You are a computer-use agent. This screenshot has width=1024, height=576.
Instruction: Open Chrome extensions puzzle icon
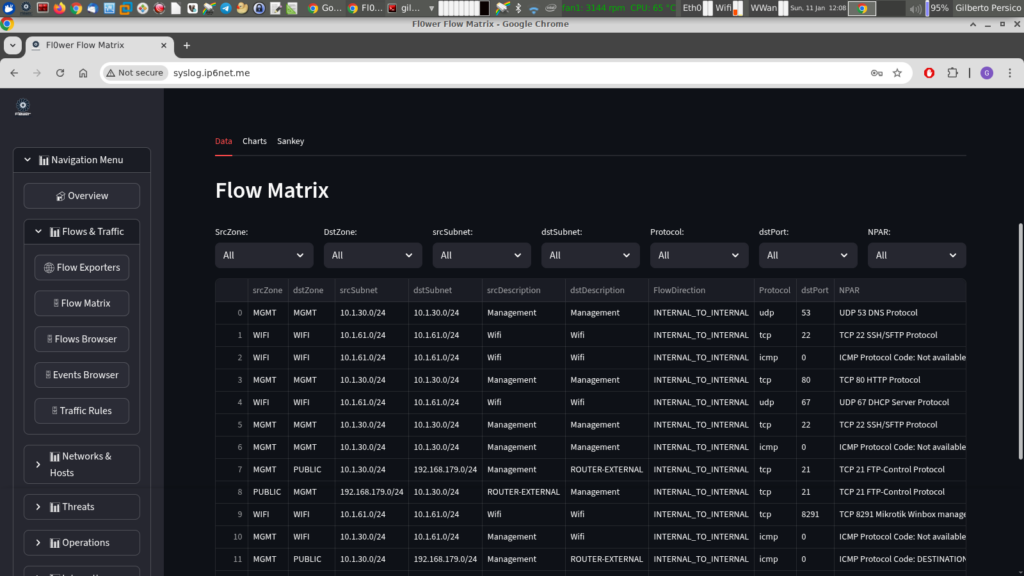pyautogui.click(x=952, y=73)
